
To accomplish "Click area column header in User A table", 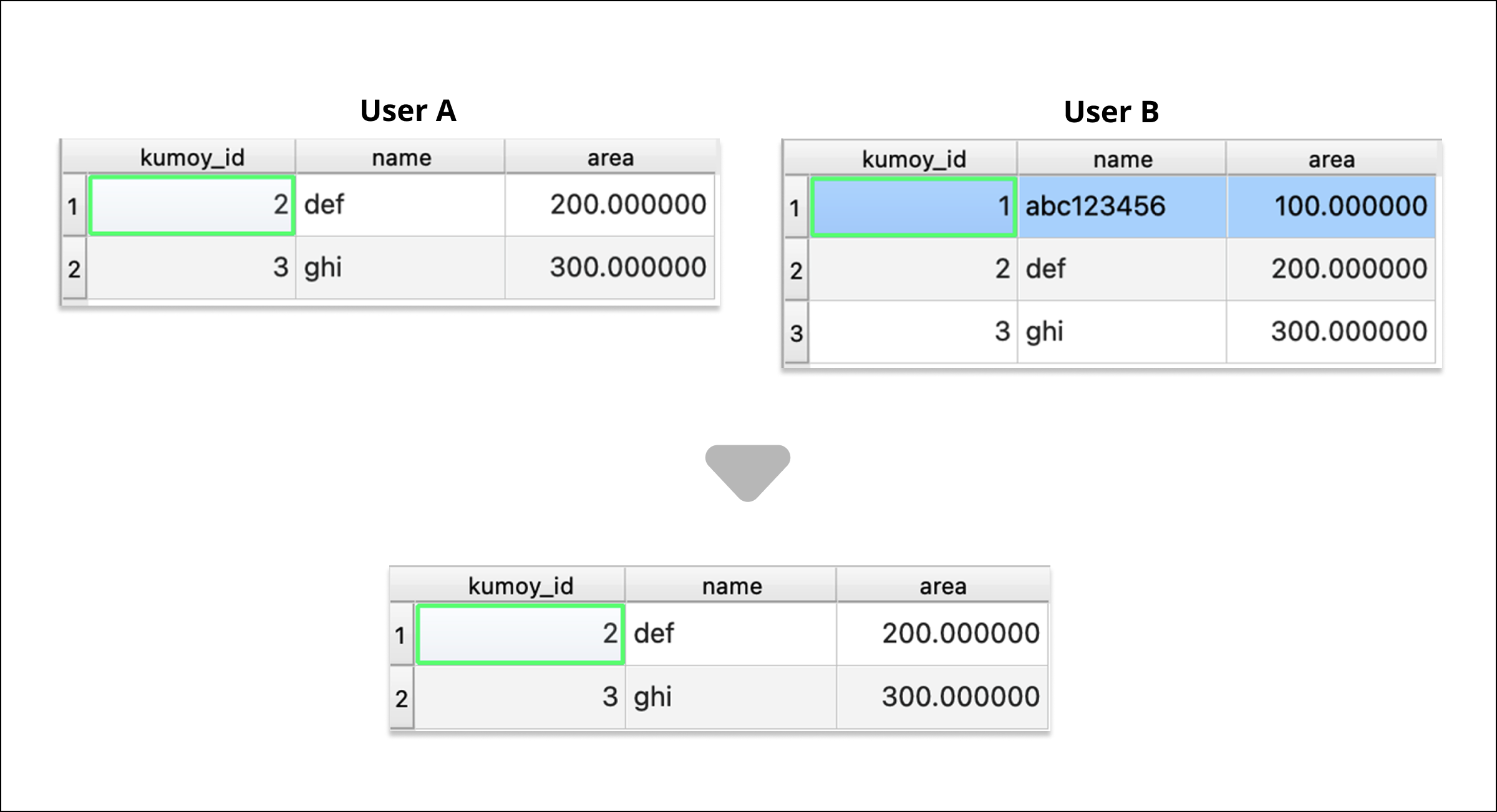I will tap(610, 157).
